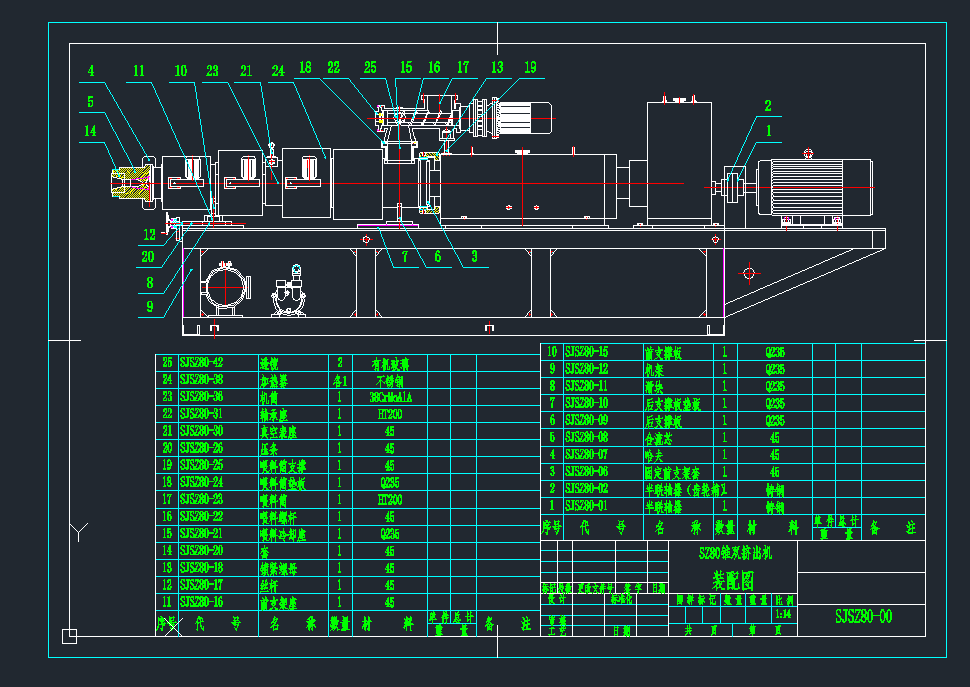The height and width of the screenshot is (687, 970).
Task: Click the small square marker at bottom-left corner
Action: (69, 635)
